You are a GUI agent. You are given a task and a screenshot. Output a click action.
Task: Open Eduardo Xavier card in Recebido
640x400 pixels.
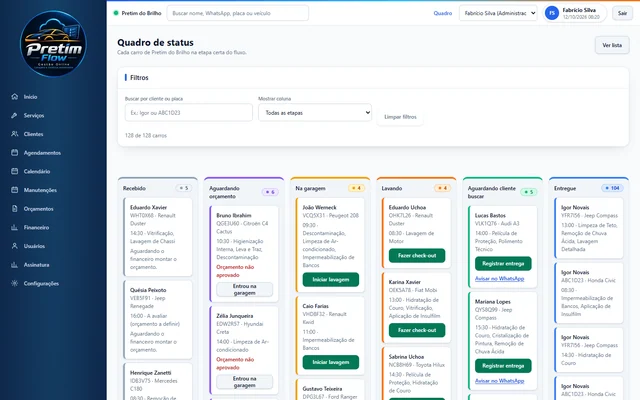pos(158,237)
